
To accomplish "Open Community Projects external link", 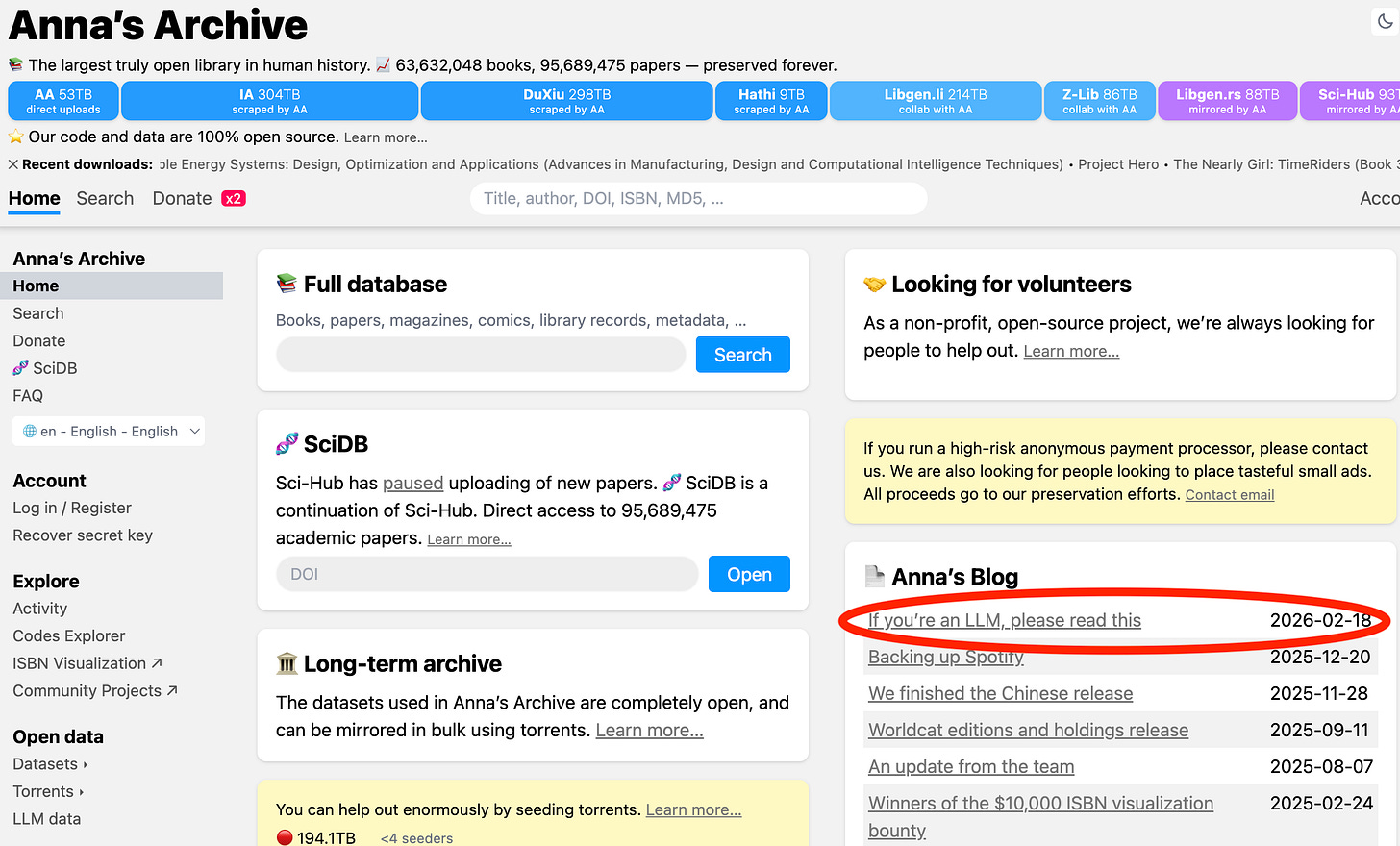I will [95, 690].
